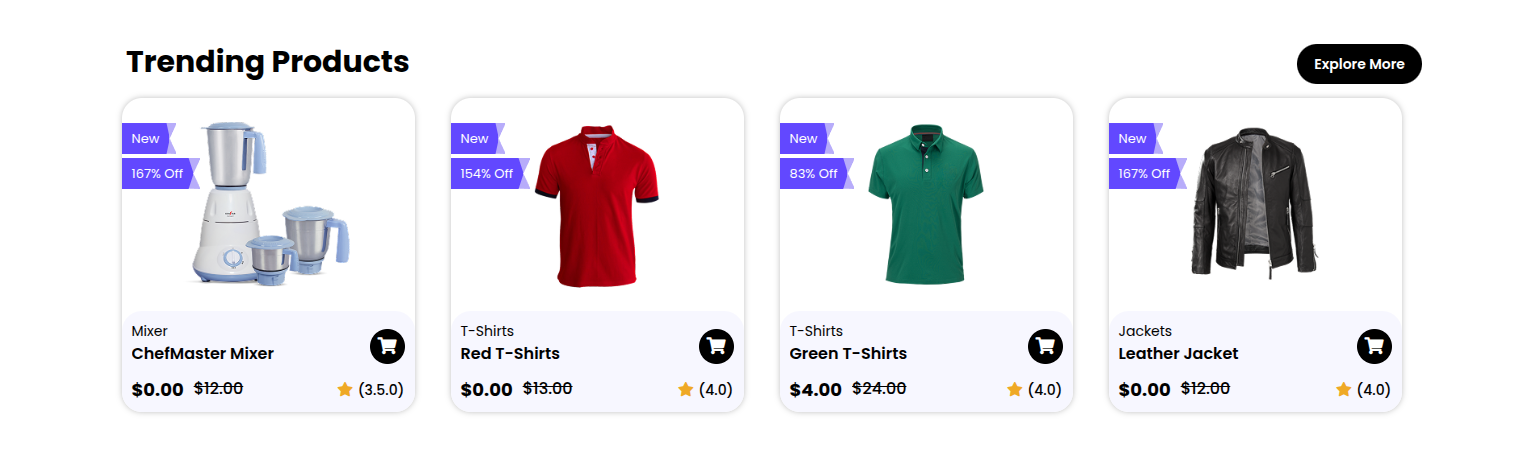Click the star next to Red T-Shirts rating
The image size is (1528, 468).
[x=685, y=389]
